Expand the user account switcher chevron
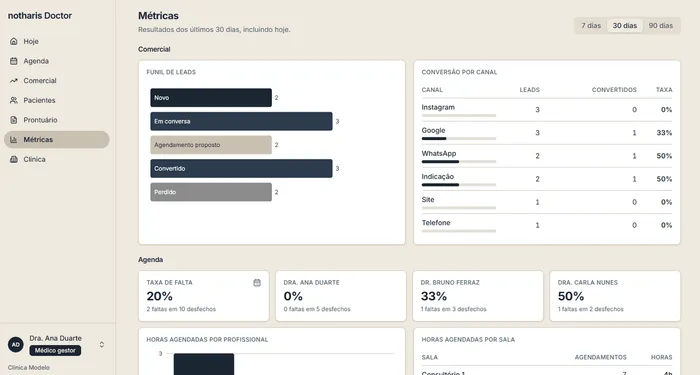Viewport: 700px width, 375px height. tap(102, 345)
